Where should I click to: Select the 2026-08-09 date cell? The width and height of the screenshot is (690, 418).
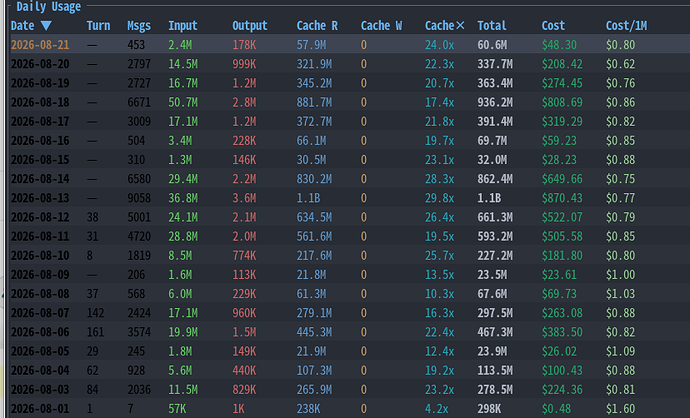click(x=40, y=275)
